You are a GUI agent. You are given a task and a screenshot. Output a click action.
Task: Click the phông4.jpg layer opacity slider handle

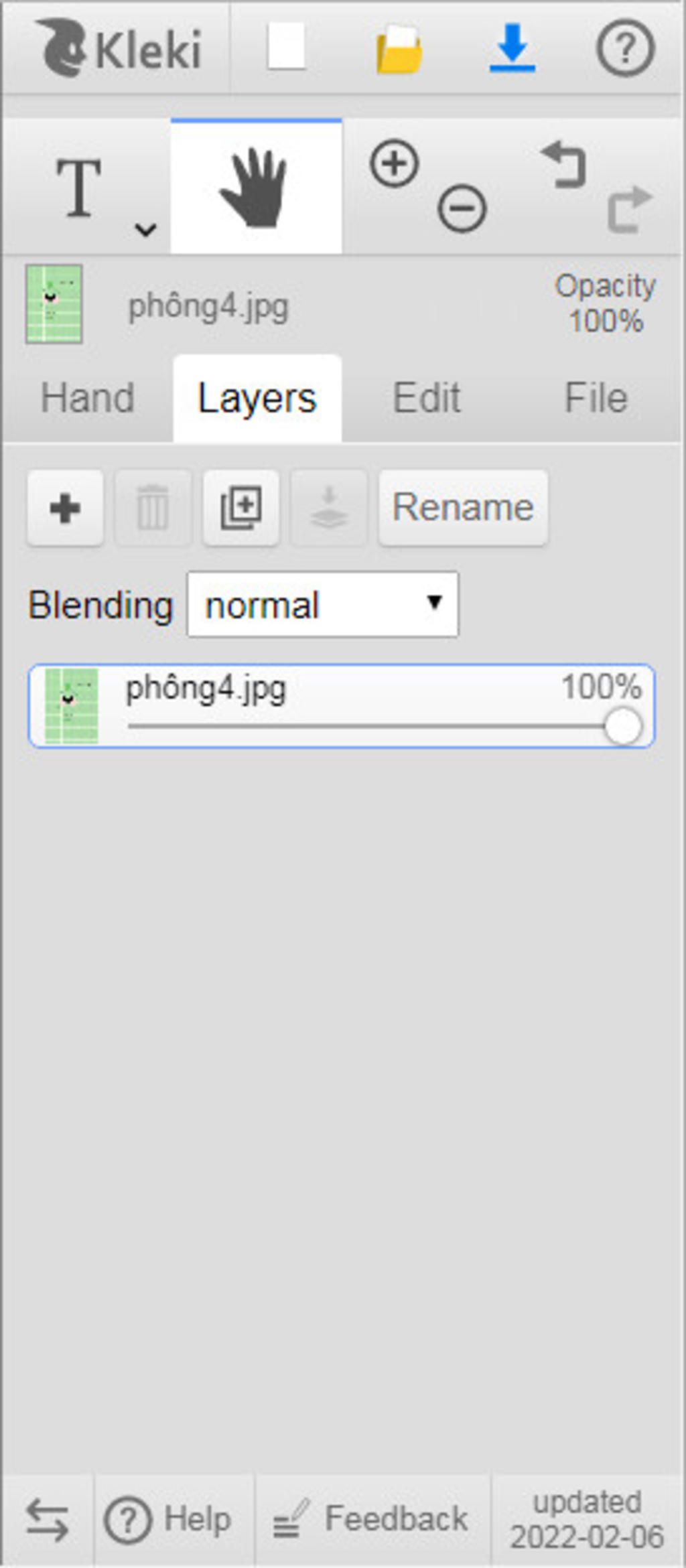[622, 726]
